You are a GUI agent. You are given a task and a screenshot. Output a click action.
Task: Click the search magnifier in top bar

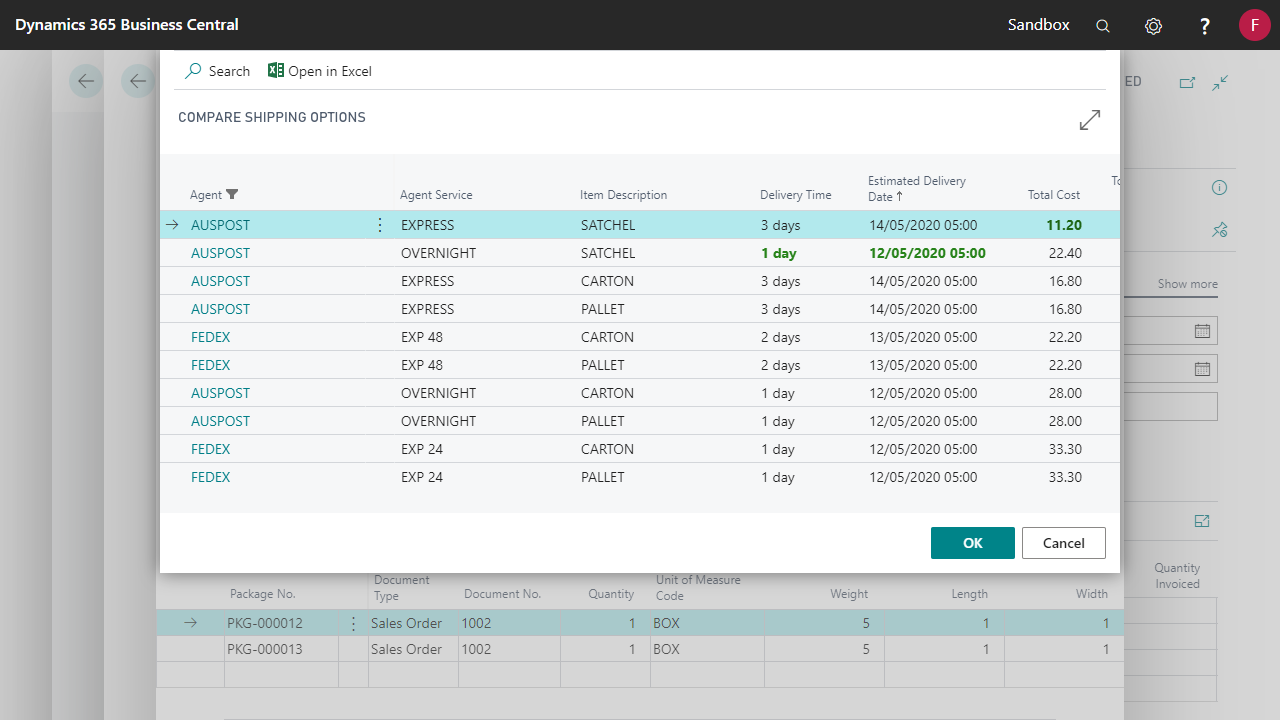[x=1103, y=26]
